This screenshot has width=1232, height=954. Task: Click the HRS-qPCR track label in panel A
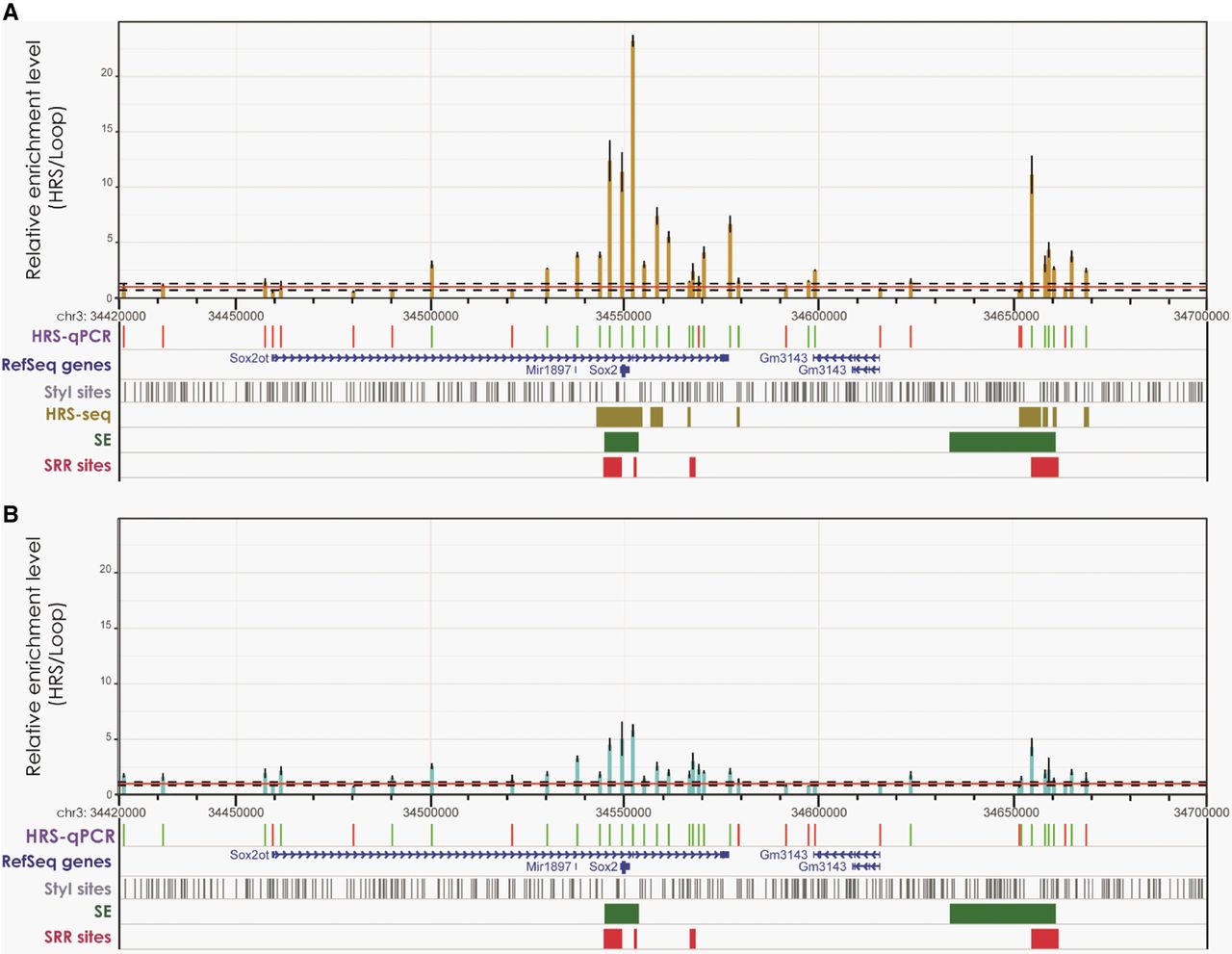click(71, 336)
